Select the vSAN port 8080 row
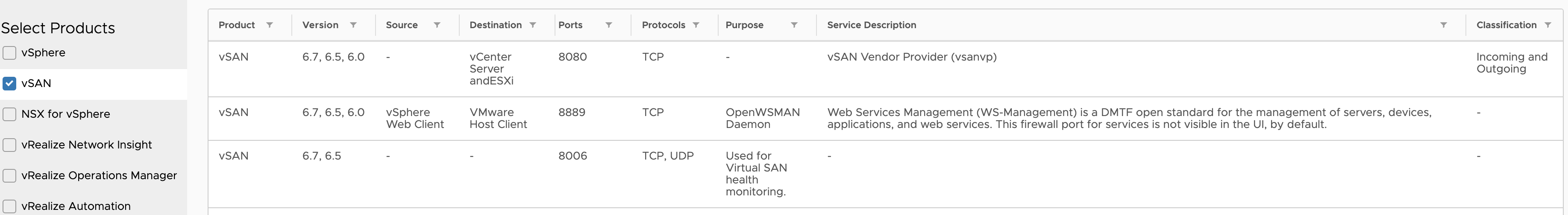 (886, 69)
